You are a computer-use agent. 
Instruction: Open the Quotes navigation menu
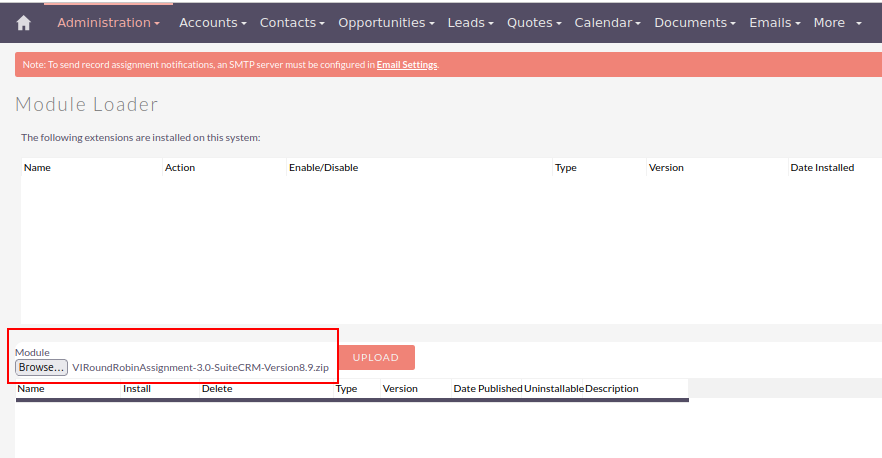[534, 22]
